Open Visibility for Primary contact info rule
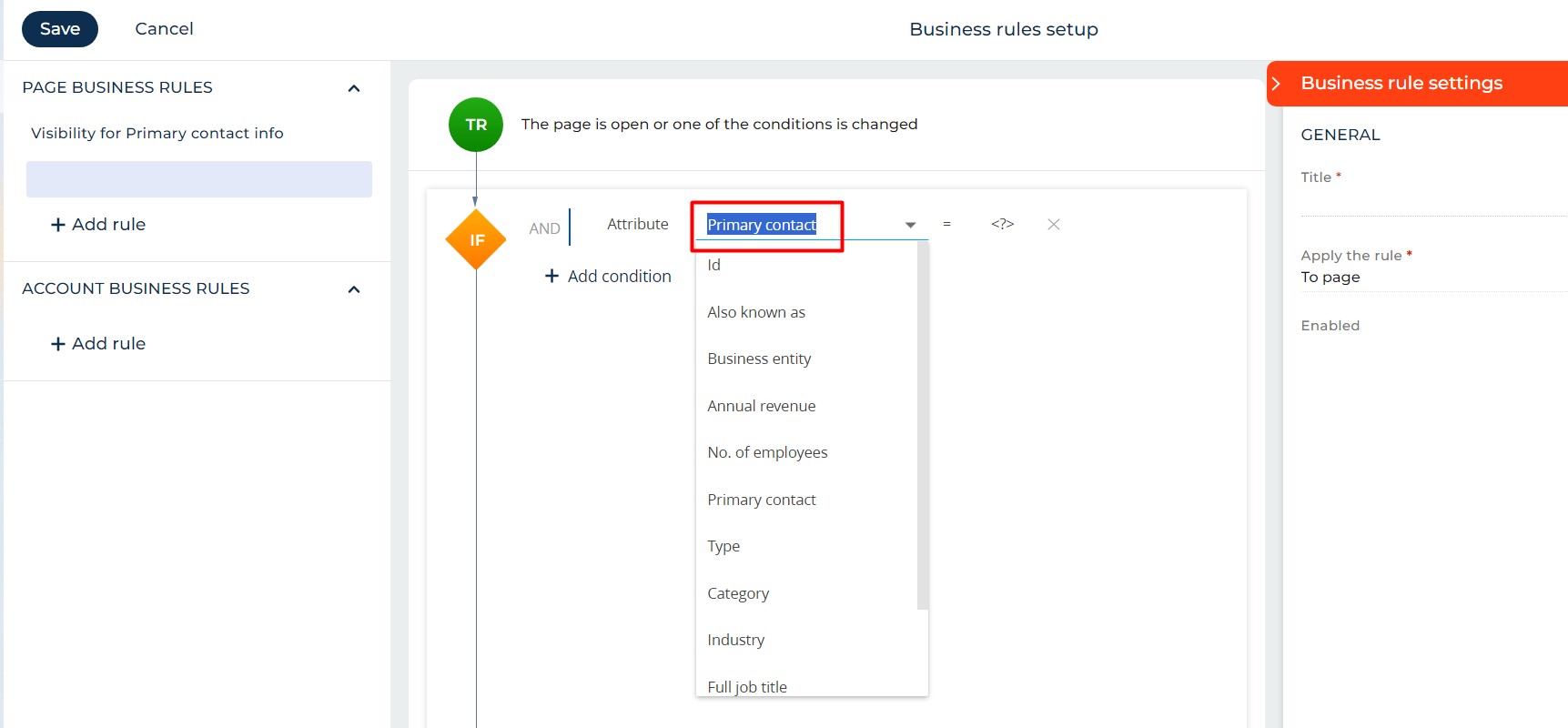This screenshot has width=1568, height=728. (x=157, y=133)
